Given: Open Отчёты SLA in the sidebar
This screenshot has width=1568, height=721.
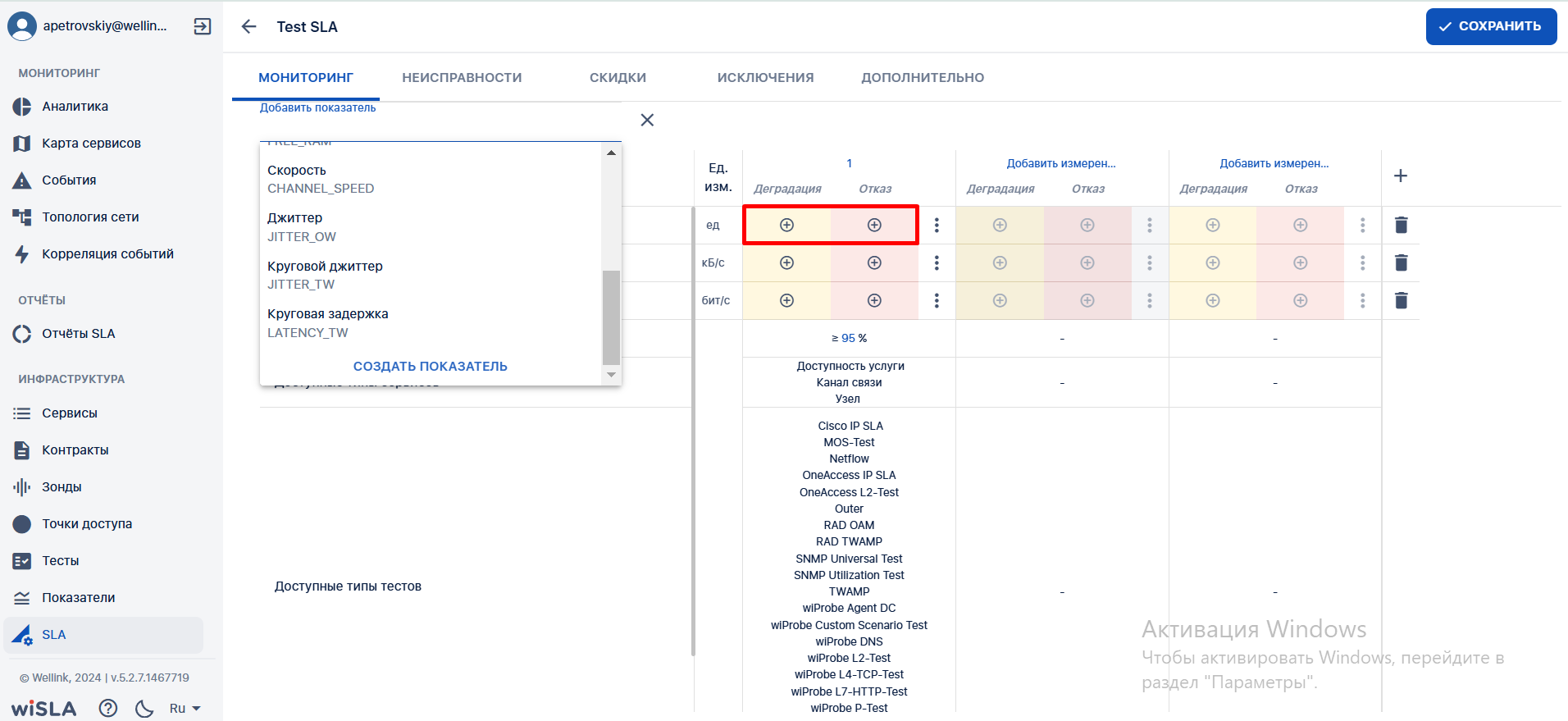Looking at the screenshot, I should [x=79, y=334].
